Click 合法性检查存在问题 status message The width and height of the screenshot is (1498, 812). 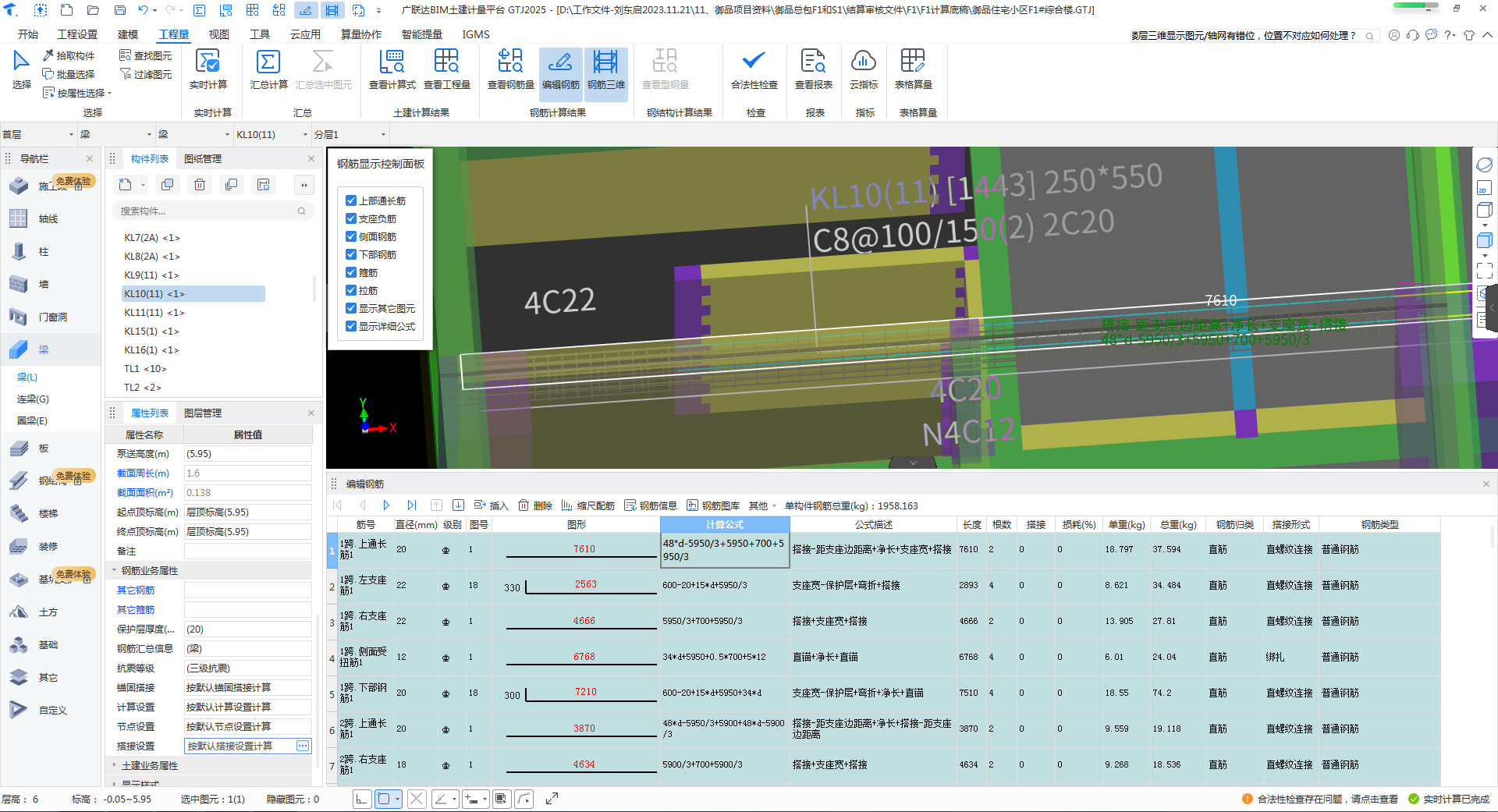[1320, 799]
